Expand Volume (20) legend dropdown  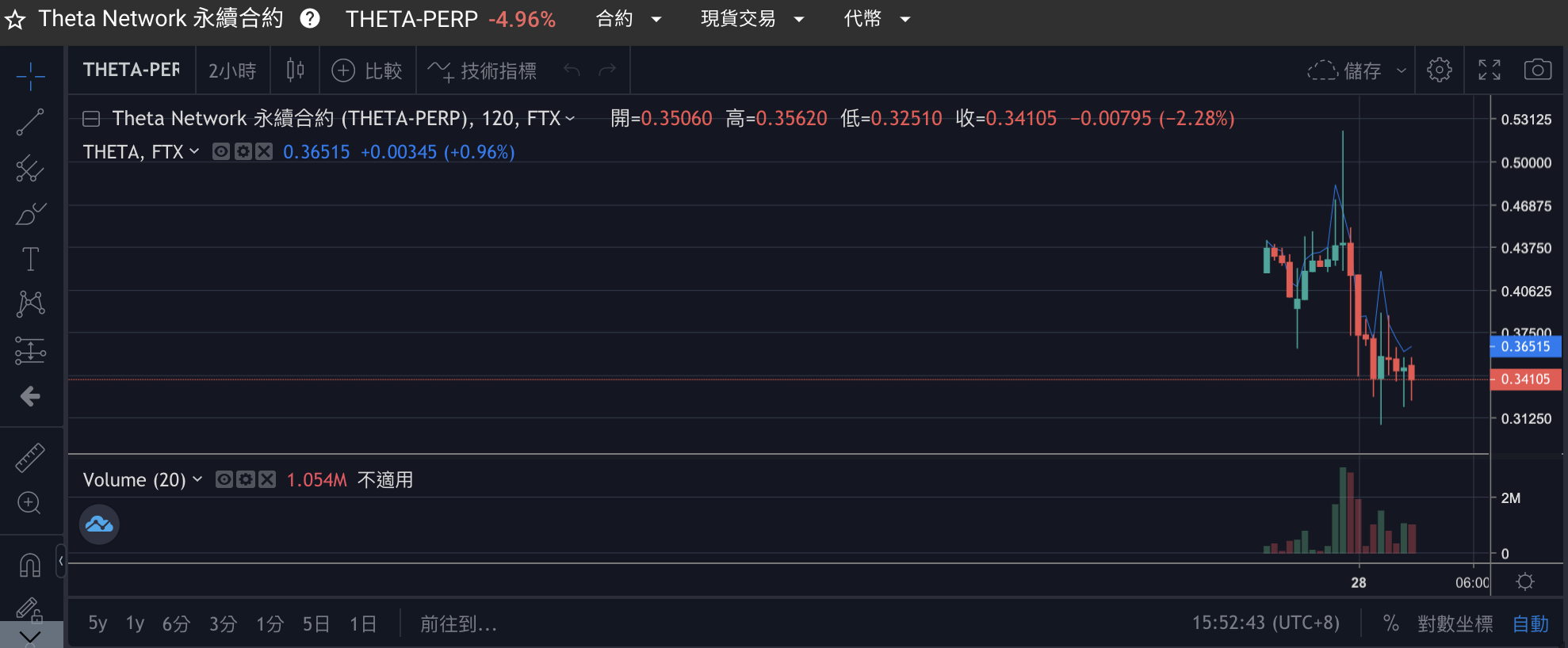(197, 479)
